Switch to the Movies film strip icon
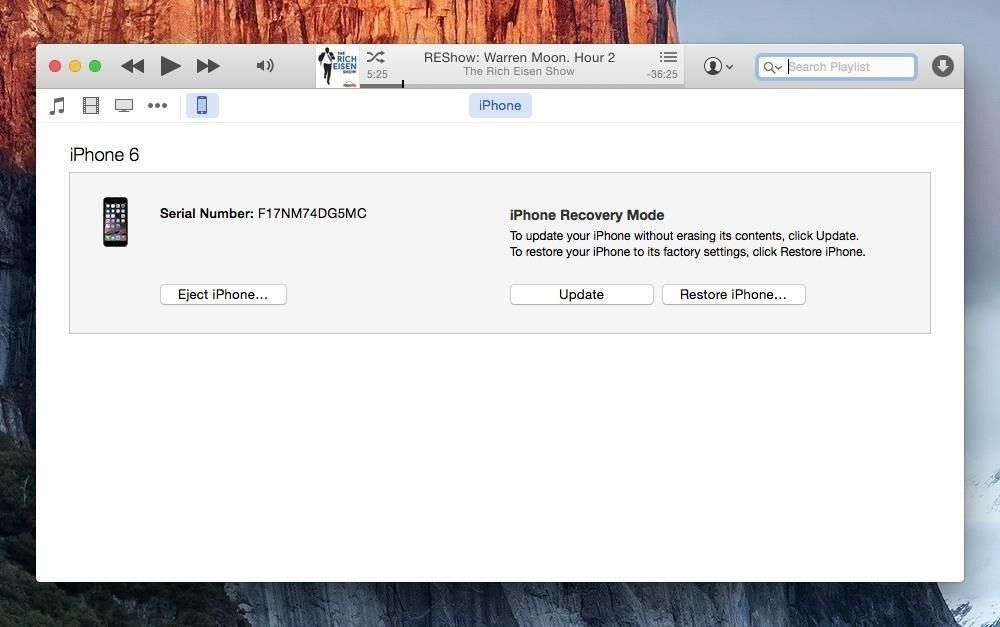This screenshot has height=627, width=1000. (x=90, y=105)
